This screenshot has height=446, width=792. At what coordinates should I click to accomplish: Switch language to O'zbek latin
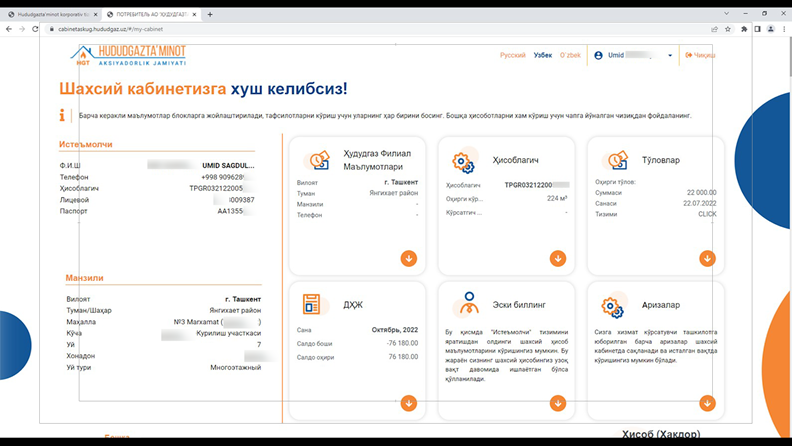point(570,56)
